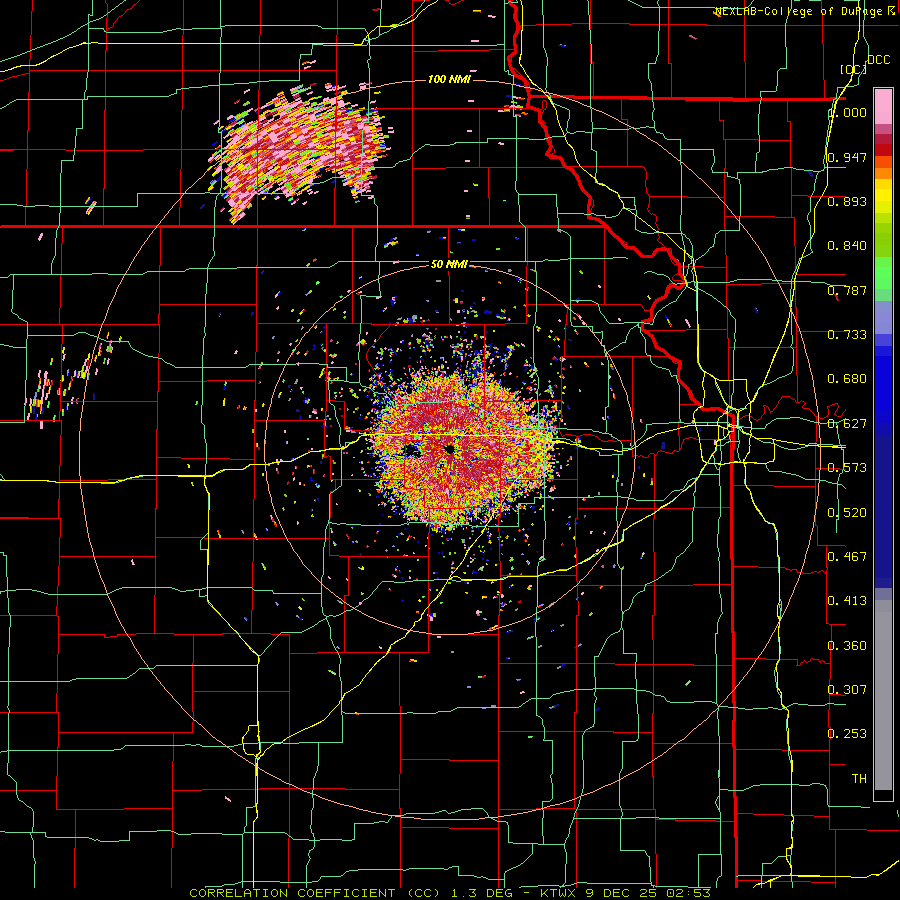The height and width of the screenshot is (900, 900).
Task: Click the Correlation Coefficient KTWX caption text
Action: 450,893
